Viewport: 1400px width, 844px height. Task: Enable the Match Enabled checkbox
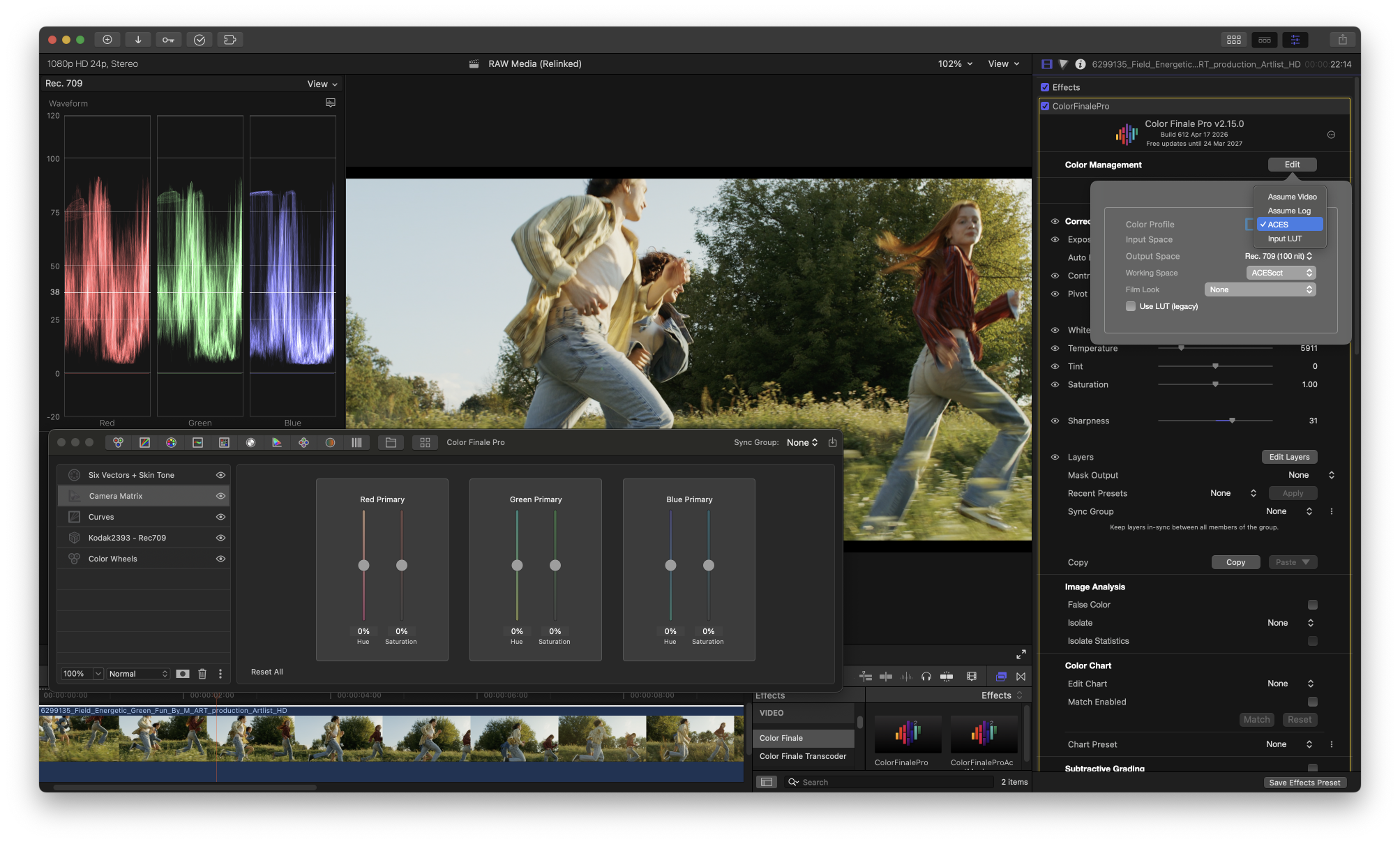[1312, 702]
